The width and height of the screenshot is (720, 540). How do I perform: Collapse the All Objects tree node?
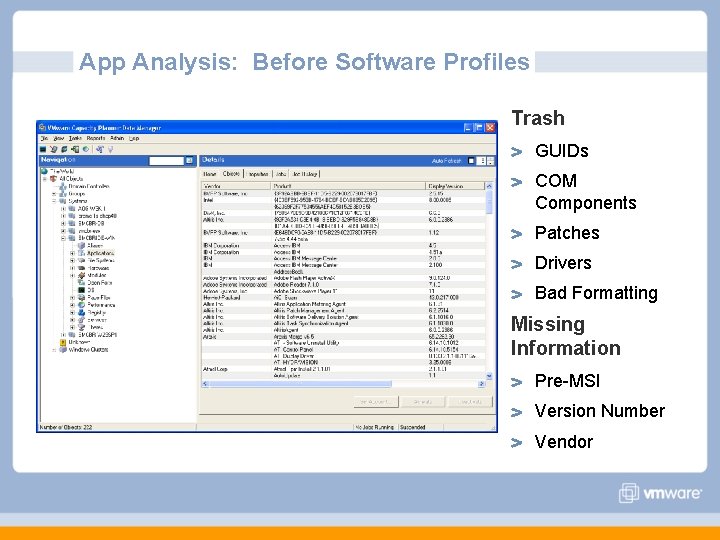click(45, 179)
